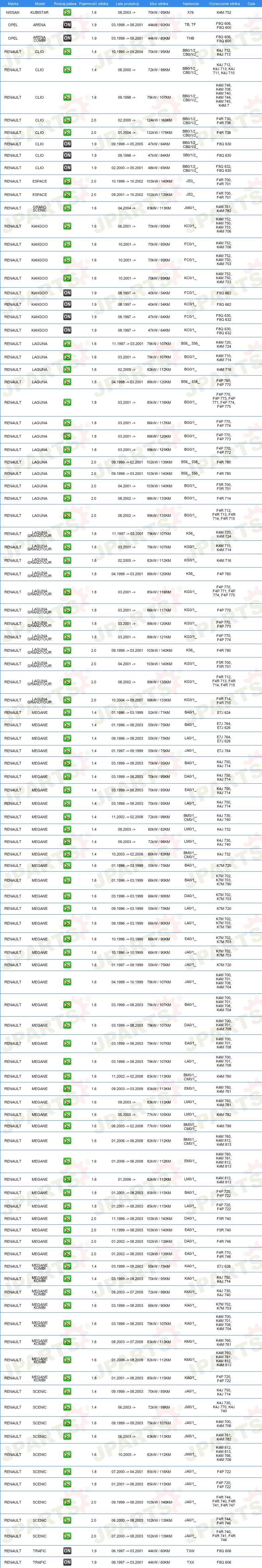262x1568 pixels.
Task: Click the petrol icon in the Clio 10.1999 -> 09.2004 row
Action: [67, 52]
